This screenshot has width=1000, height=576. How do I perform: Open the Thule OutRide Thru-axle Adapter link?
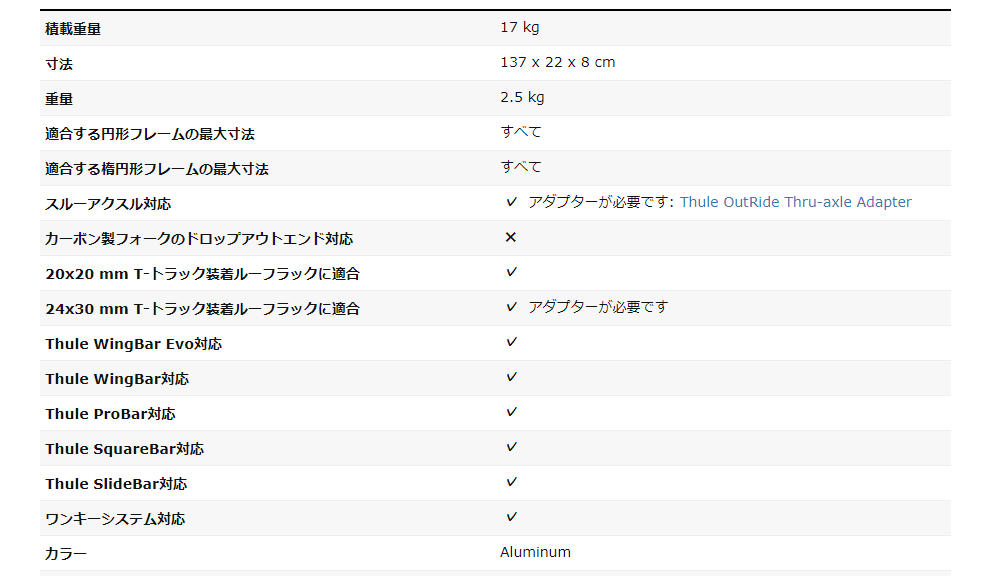(x=795, y=202)
